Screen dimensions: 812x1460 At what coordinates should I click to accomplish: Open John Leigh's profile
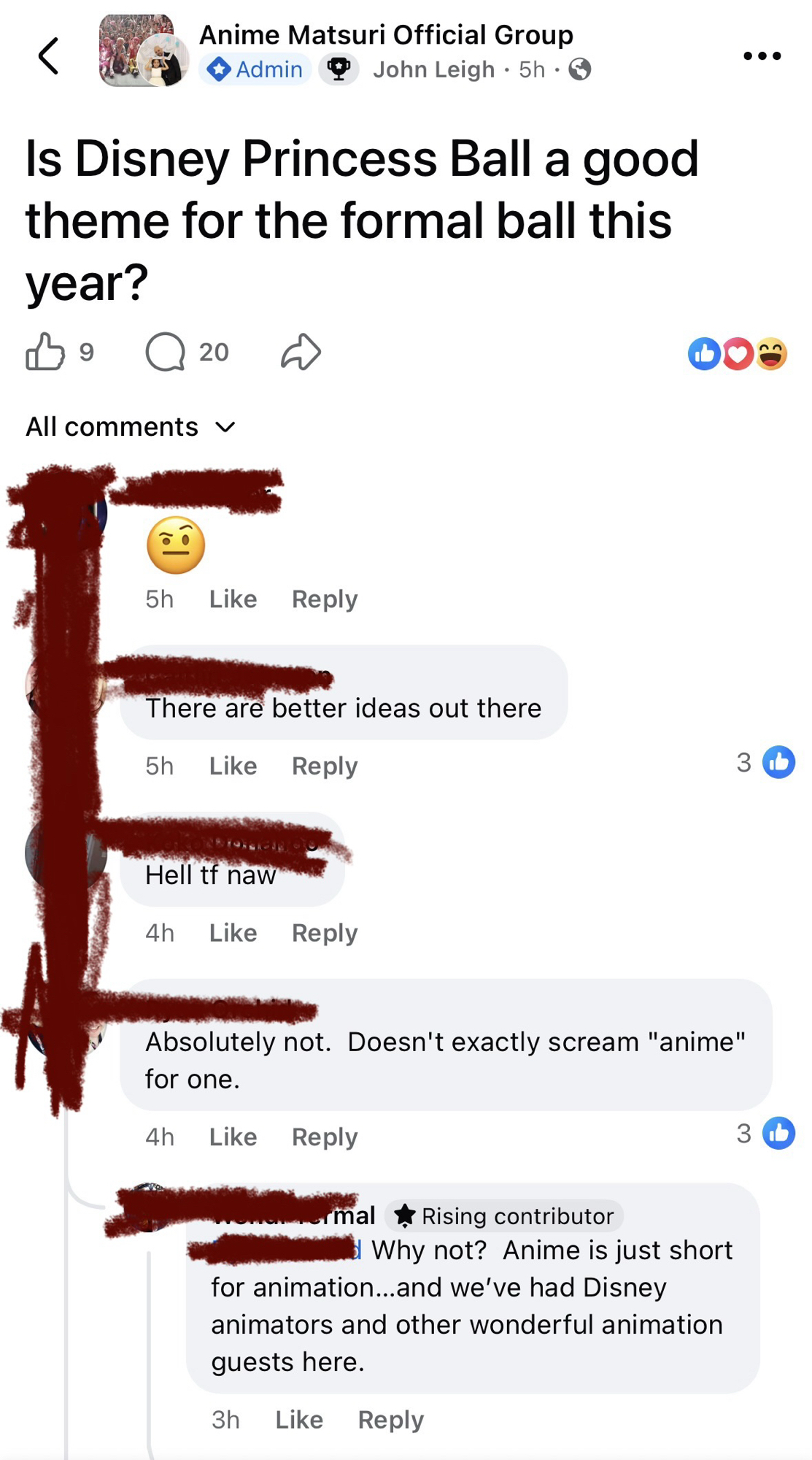tap(434, 69)
